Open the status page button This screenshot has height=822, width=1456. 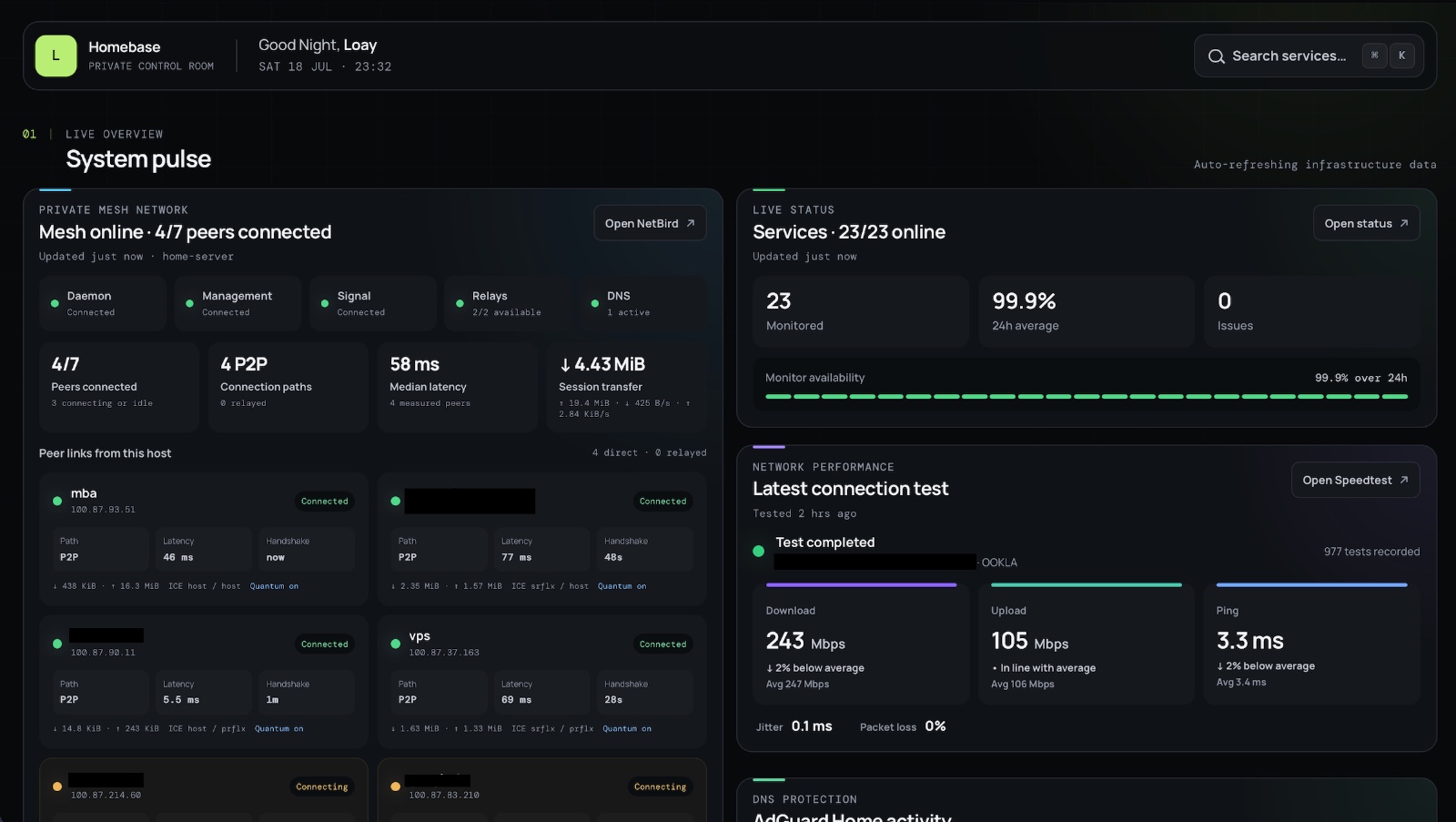1366,223
